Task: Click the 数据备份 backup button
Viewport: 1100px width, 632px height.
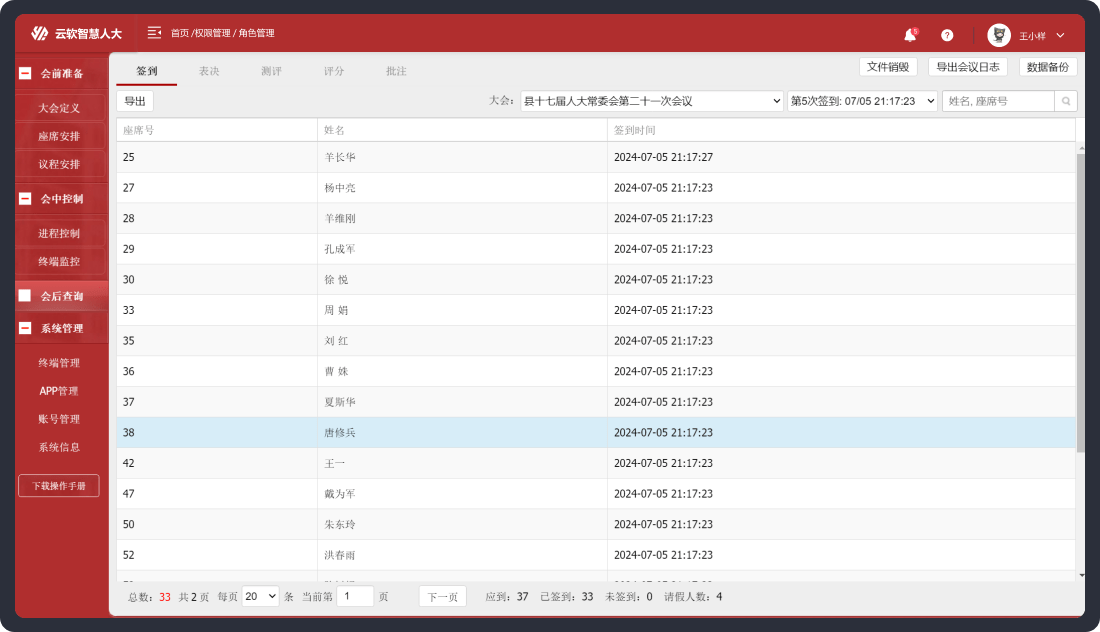Action: [1050, 66]
